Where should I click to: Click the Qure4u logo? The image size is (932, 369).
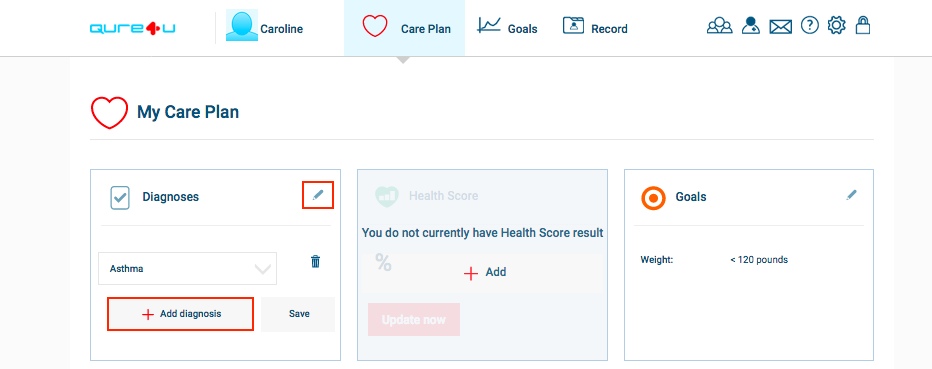point(133,28)
